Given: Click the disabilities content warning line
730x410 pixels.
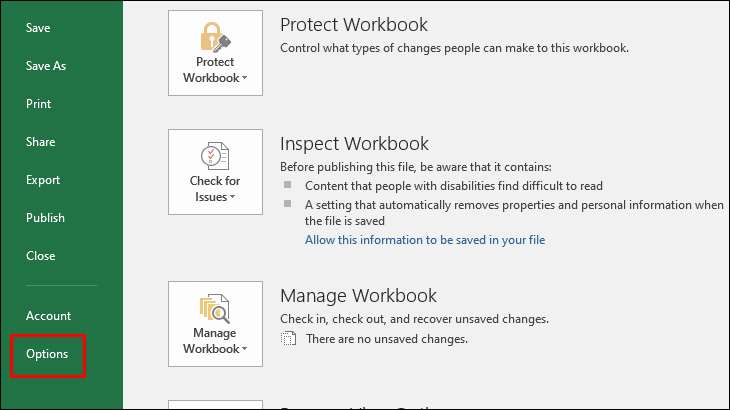Looking at the screenshot, I should [453, 186].
